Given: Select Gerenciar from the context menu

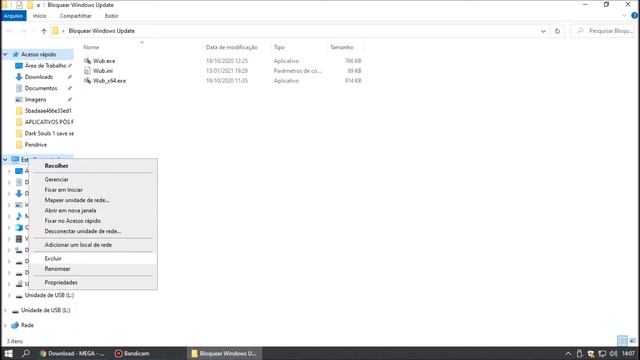Looking at the screenshot, I should click(93, 180).
